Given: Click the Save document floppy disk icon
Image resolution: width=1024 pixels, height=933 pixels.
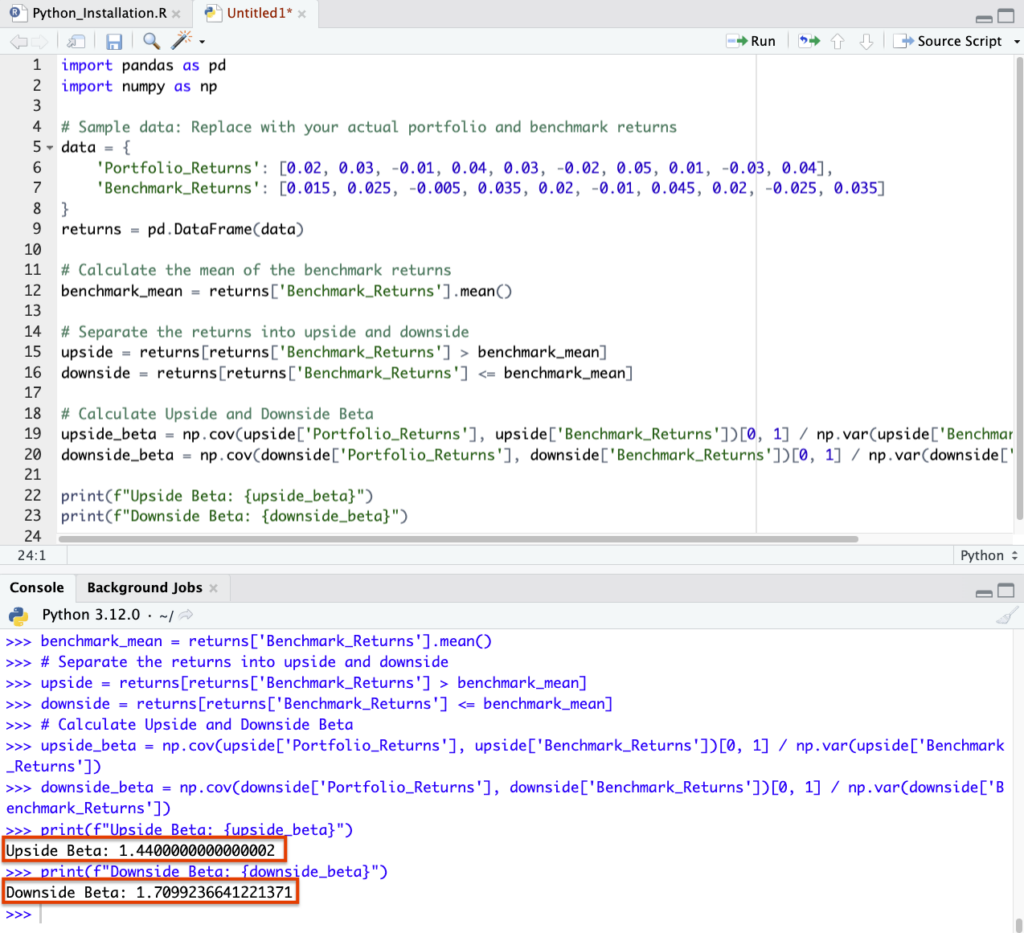Looking at the screenshot, I should pos(114,41).
